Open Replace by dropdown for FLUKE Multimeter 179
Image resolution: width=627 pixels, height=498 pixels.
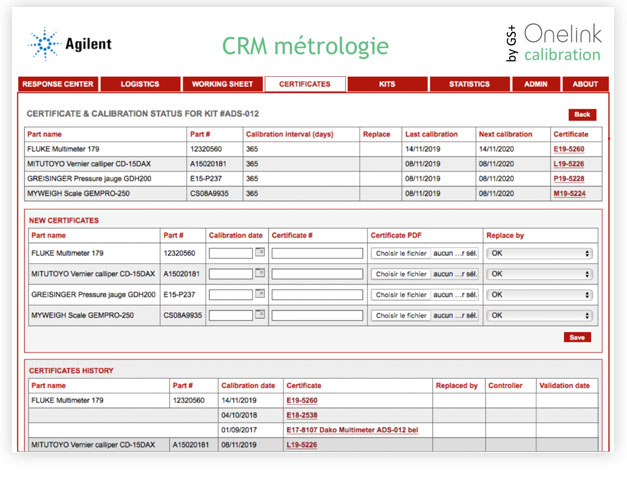coord(539,254)
